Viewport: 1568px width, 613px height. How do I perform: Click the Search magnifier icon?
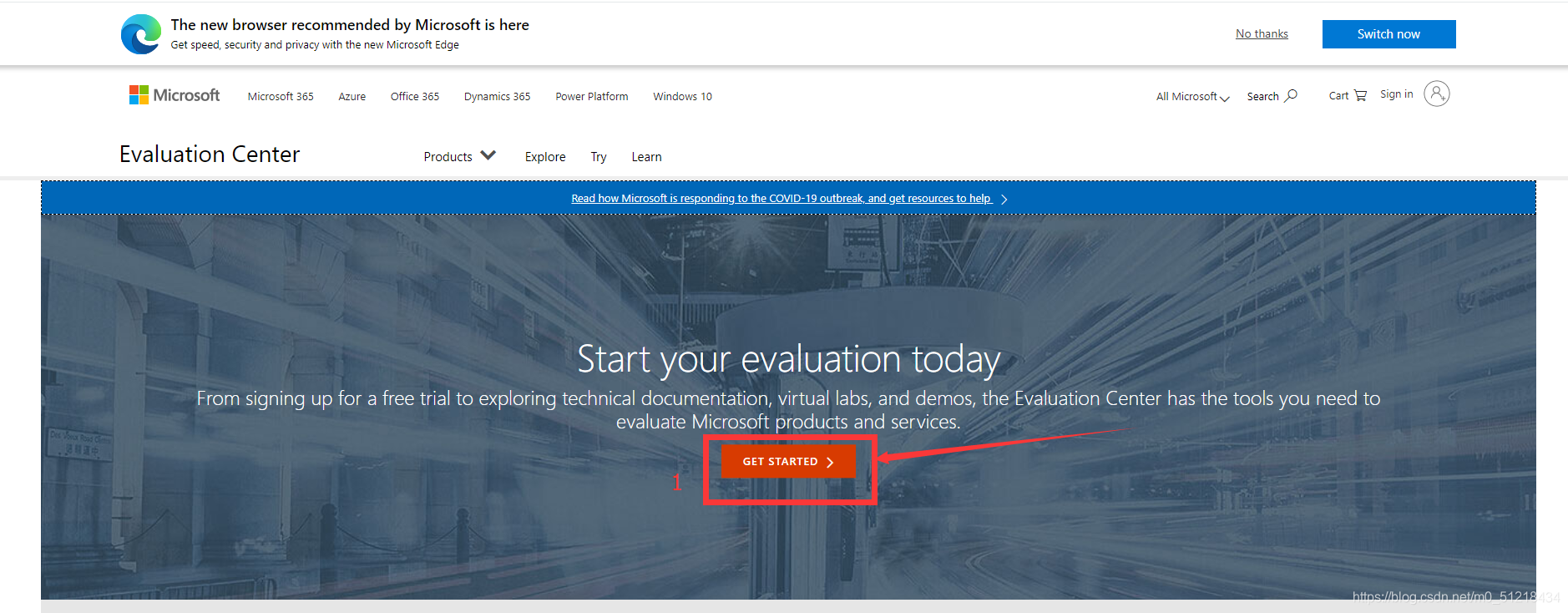pyautogui.click(x=1291, y=95)
